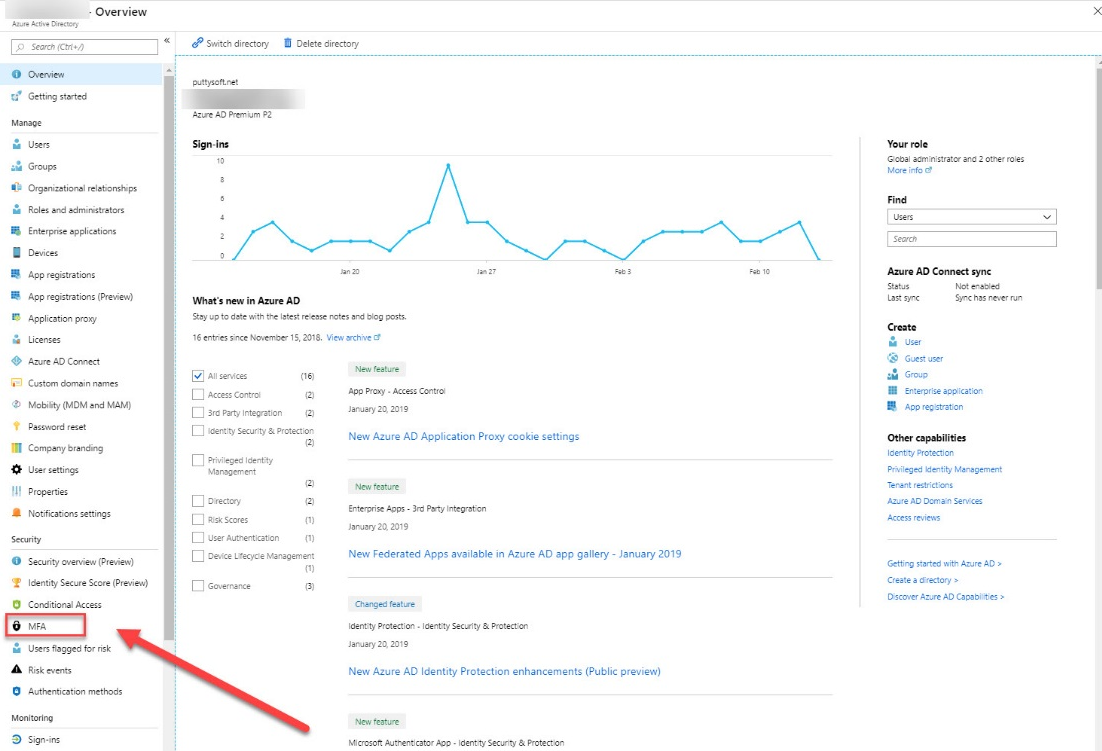Click the Tenant restrictions link
This screenshot has height=751, width=1102.
pyautogui.click(x=920, y=485)
